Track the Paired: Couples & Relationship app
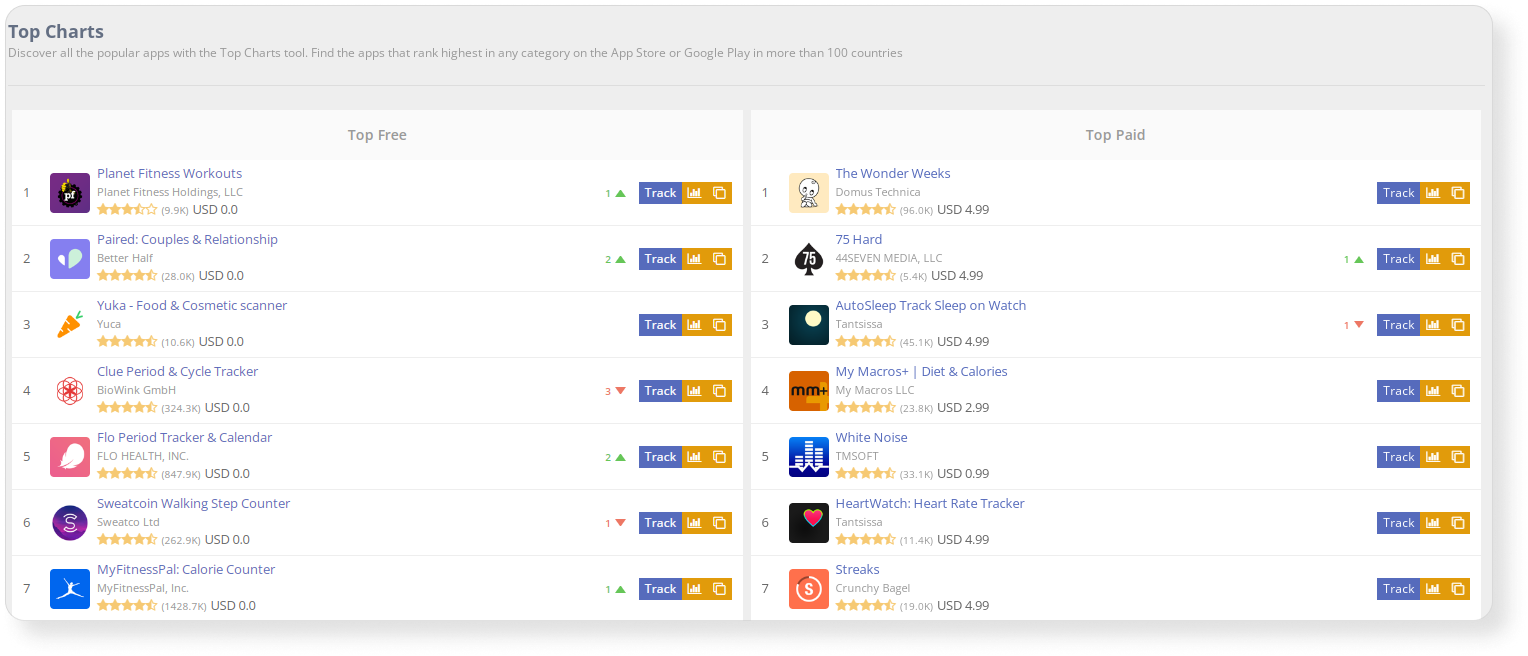 (660, 259)
